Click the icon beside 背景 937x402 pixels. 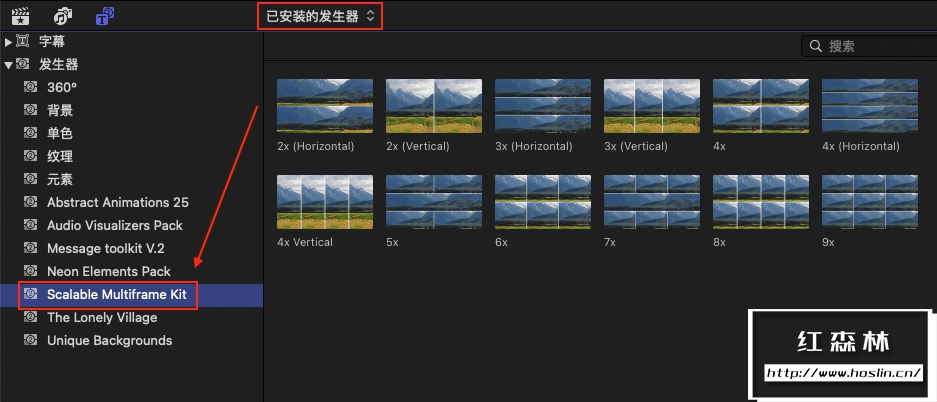click(30, 110)
